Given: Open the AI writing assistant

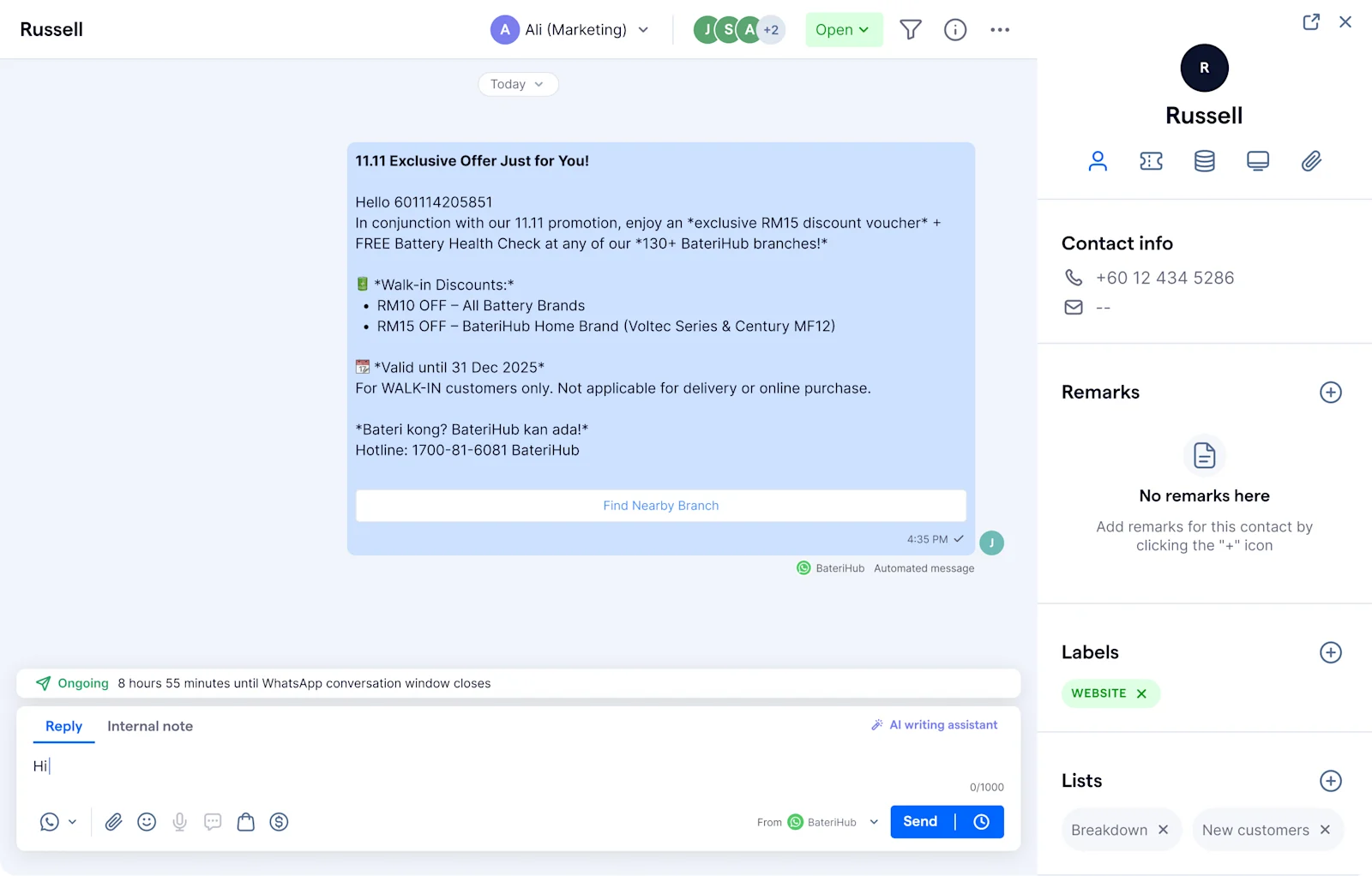Looking at the screenshot, I should (935, 725).
